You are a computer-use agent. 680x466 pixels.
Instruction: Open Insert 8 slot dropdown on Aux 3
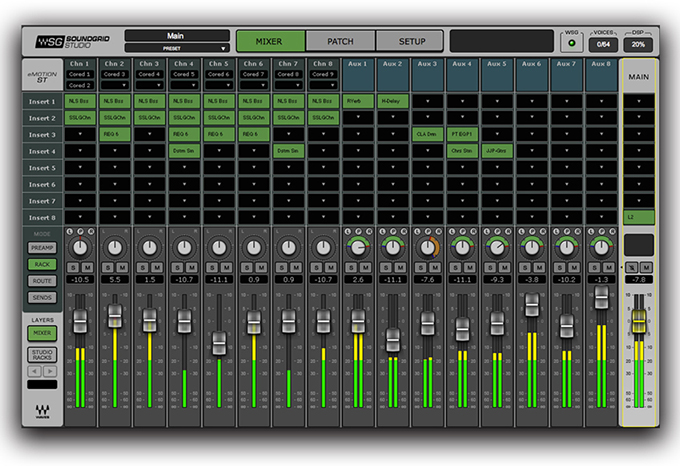[428, 217]
